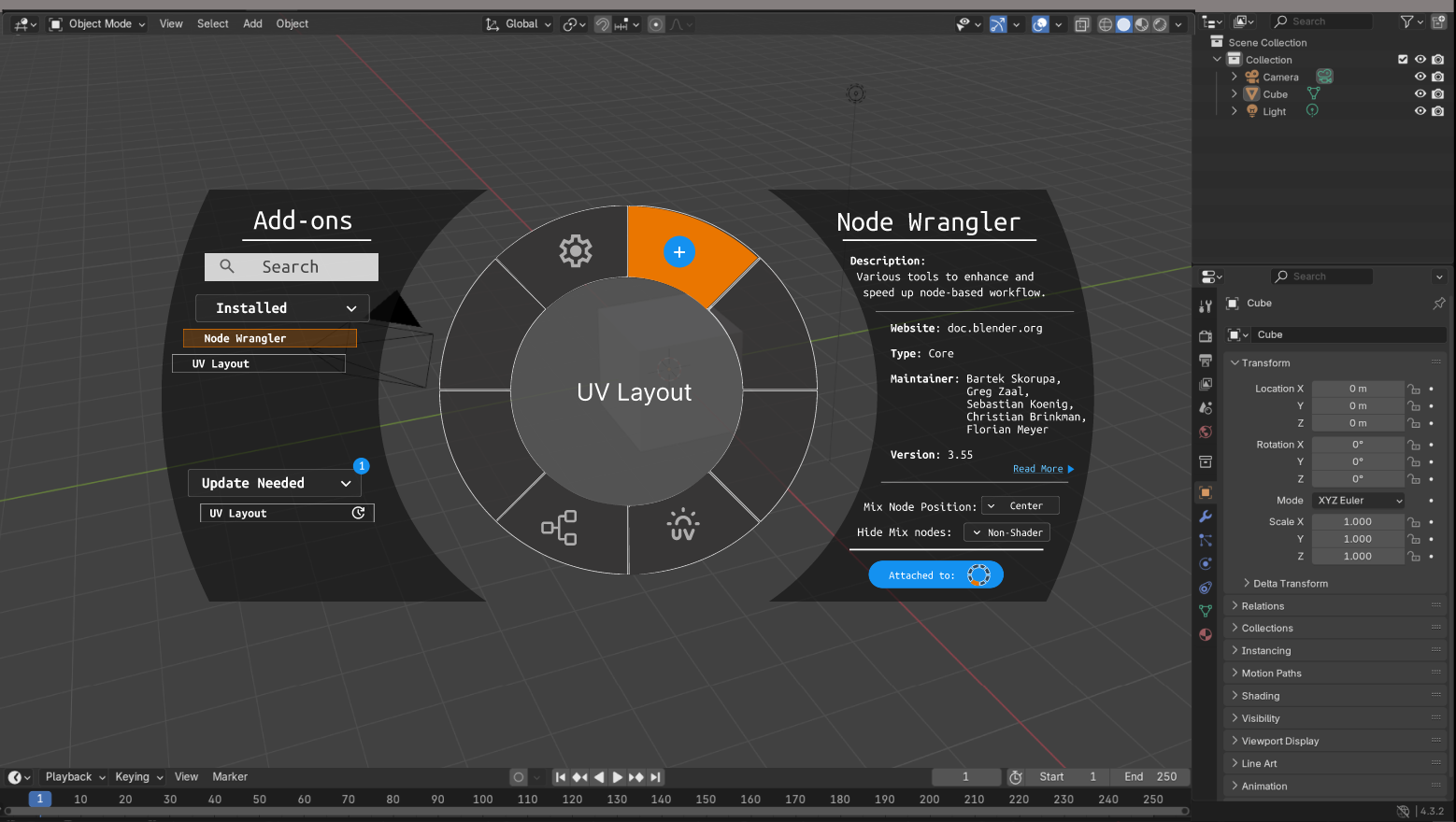This screenshot has width=1456, height=822.
Task: Click the blue plus icon in orange segment
Action: coord(679,251)
